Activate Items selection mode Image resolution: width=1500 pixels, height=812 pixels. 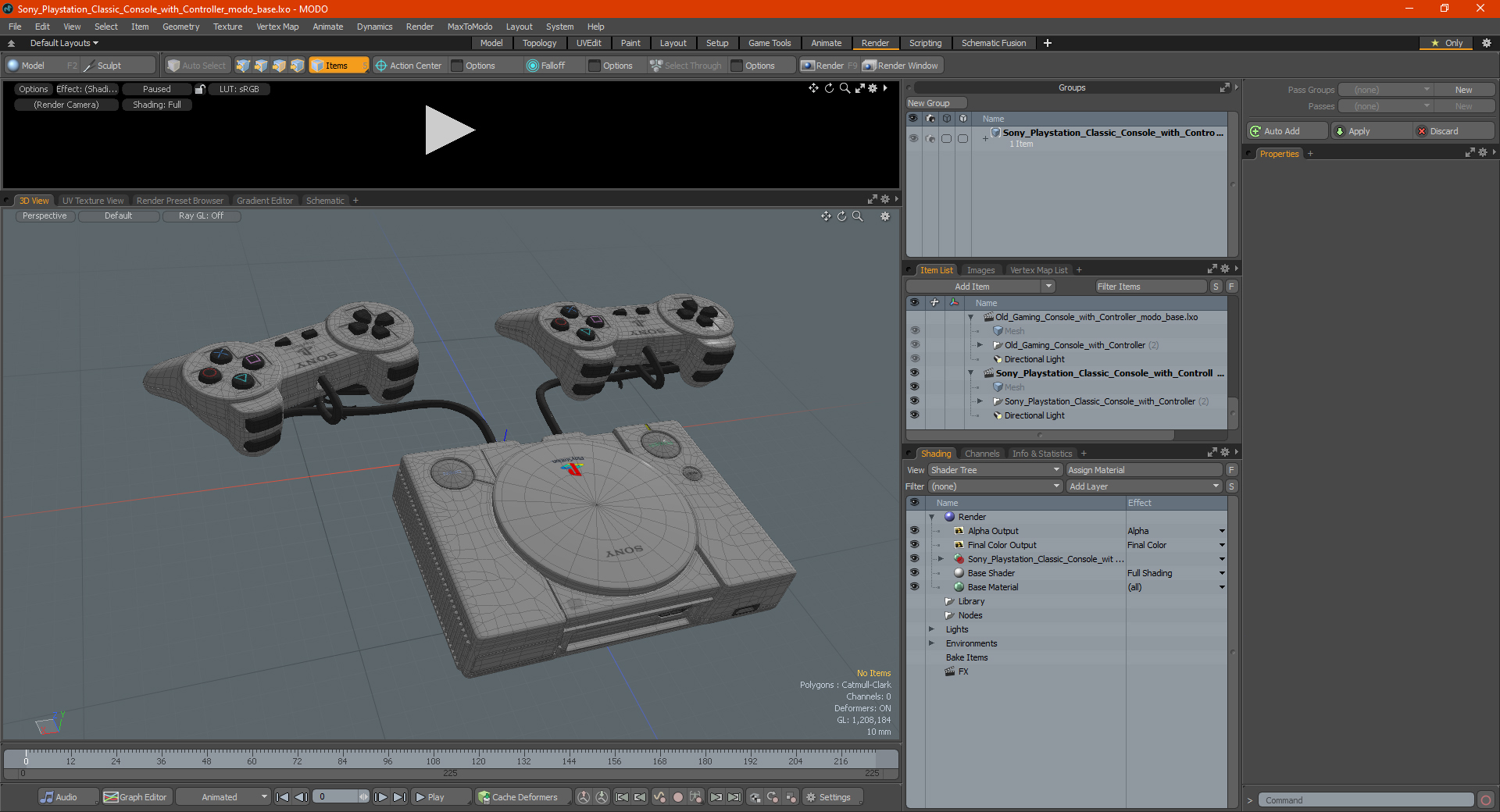click(x=338, y=66)
